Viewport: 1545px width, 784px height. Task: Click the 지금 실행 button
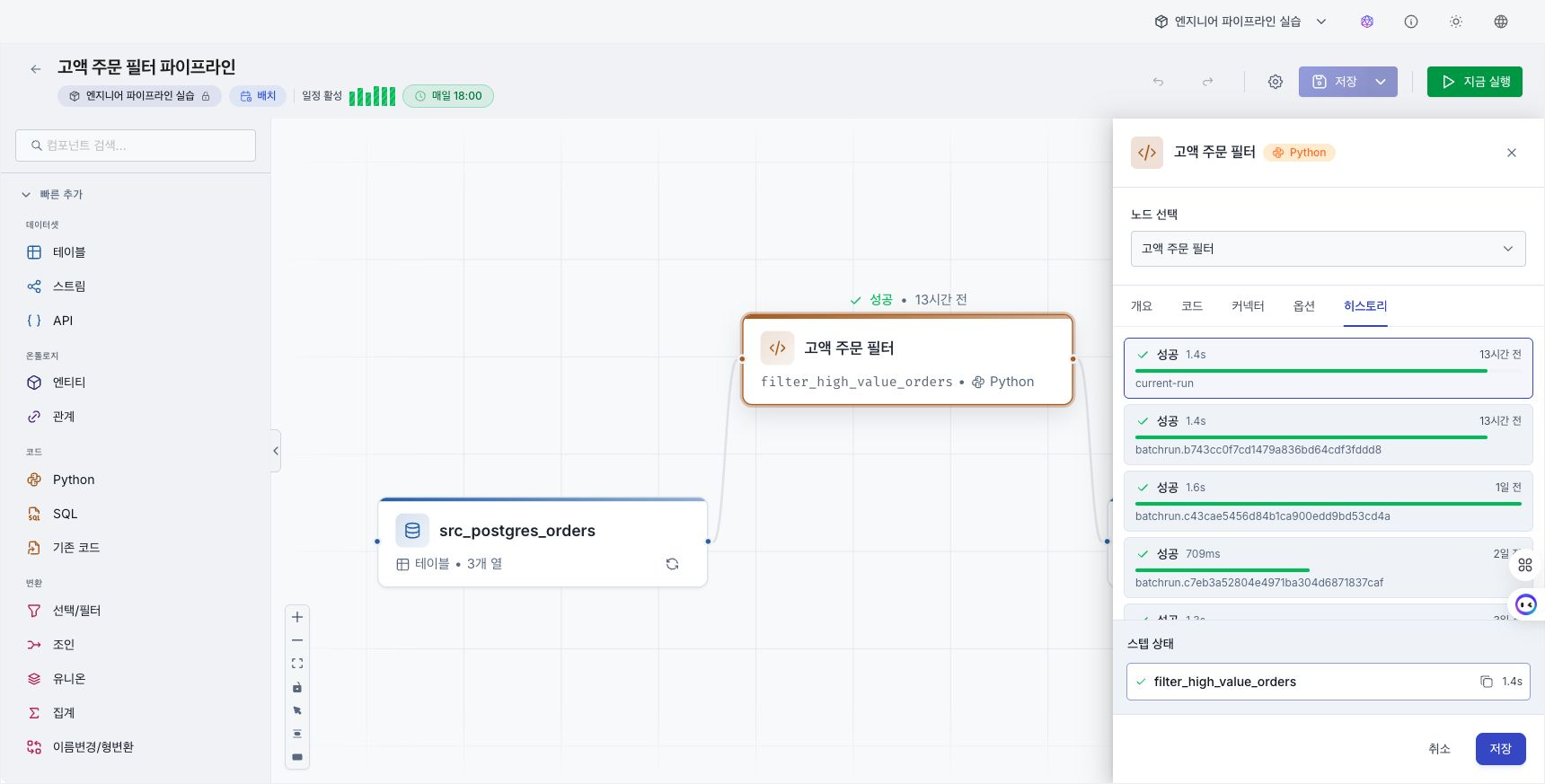point(1474,82)
